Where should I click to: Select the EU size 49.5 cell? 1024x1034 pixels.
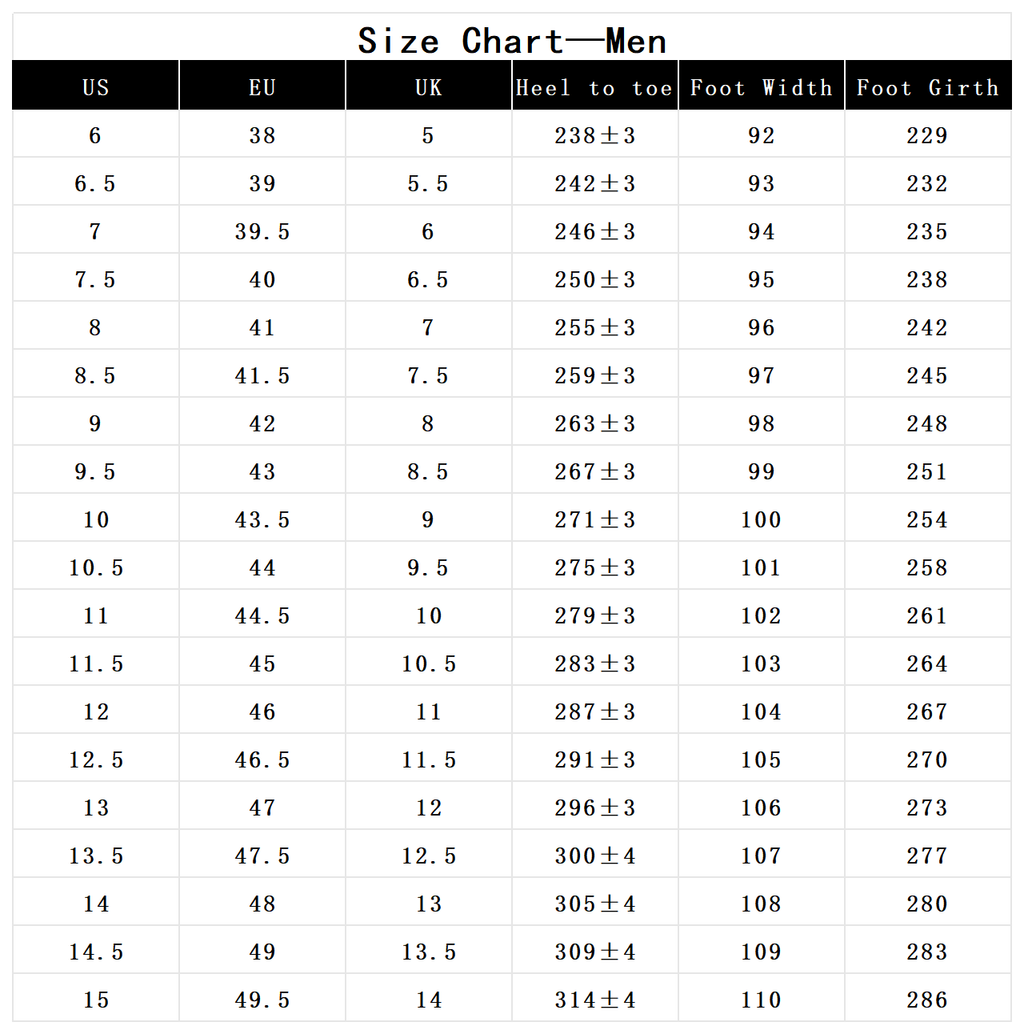pyautogui.click(x=262, y=999)
